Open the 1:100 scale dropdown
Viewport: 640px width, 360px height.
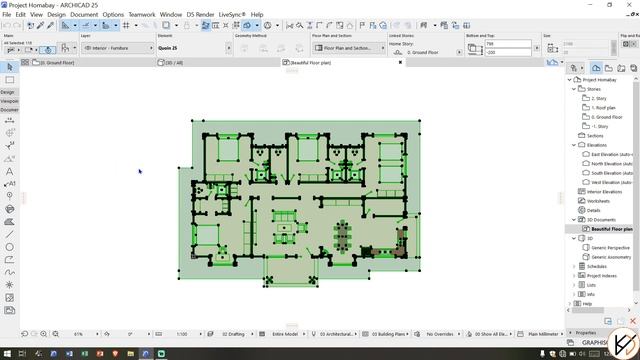click(x=200, y=334)
